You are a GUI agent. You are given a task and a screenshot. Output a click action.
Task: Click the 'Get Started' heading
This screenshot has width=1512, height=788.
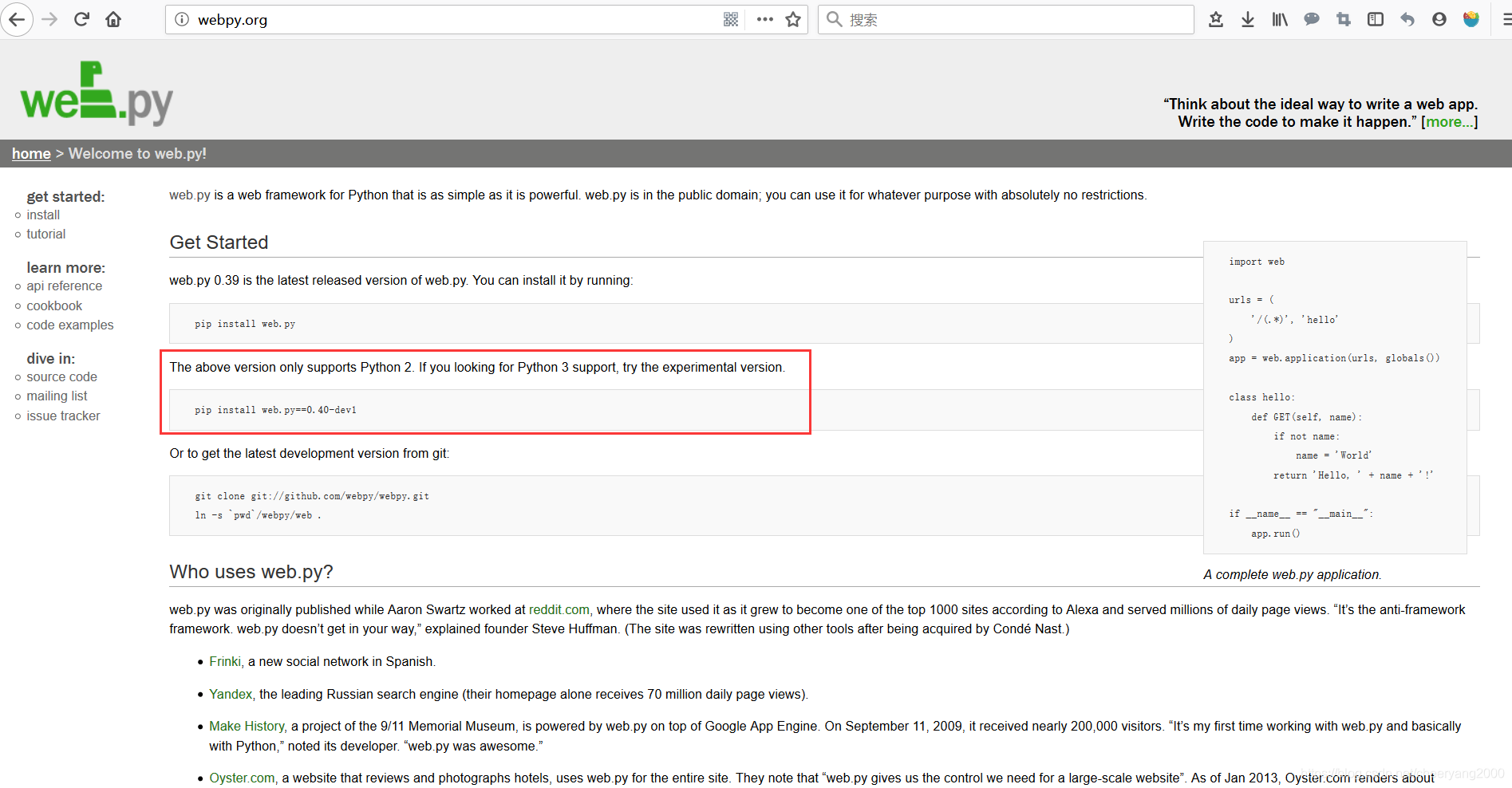(219, 242)
